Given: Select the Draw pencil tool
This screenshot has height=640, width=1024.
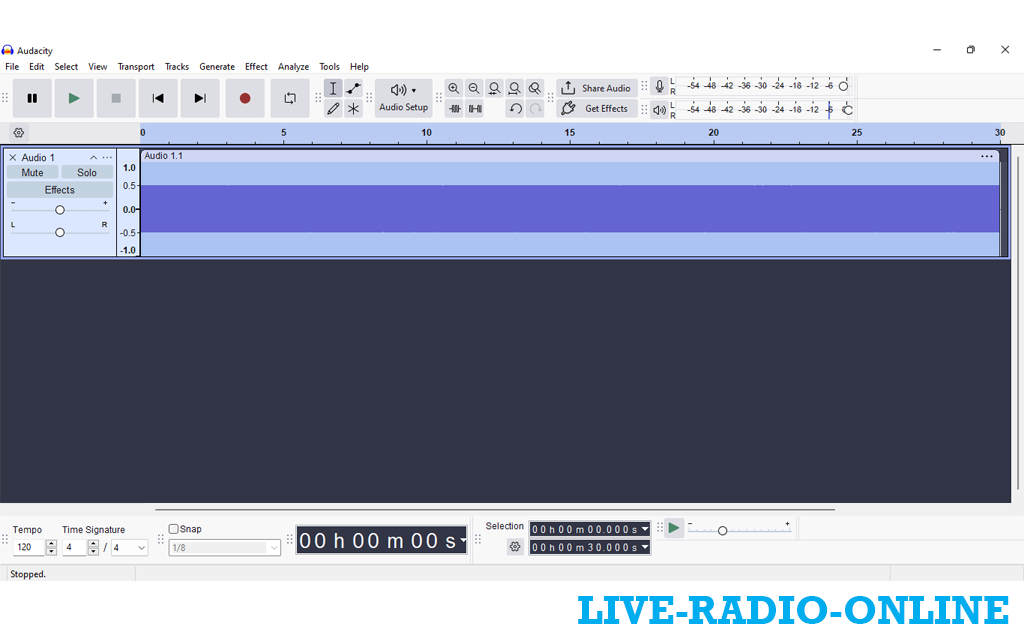Looking at the screenshot, I should 333,108.
